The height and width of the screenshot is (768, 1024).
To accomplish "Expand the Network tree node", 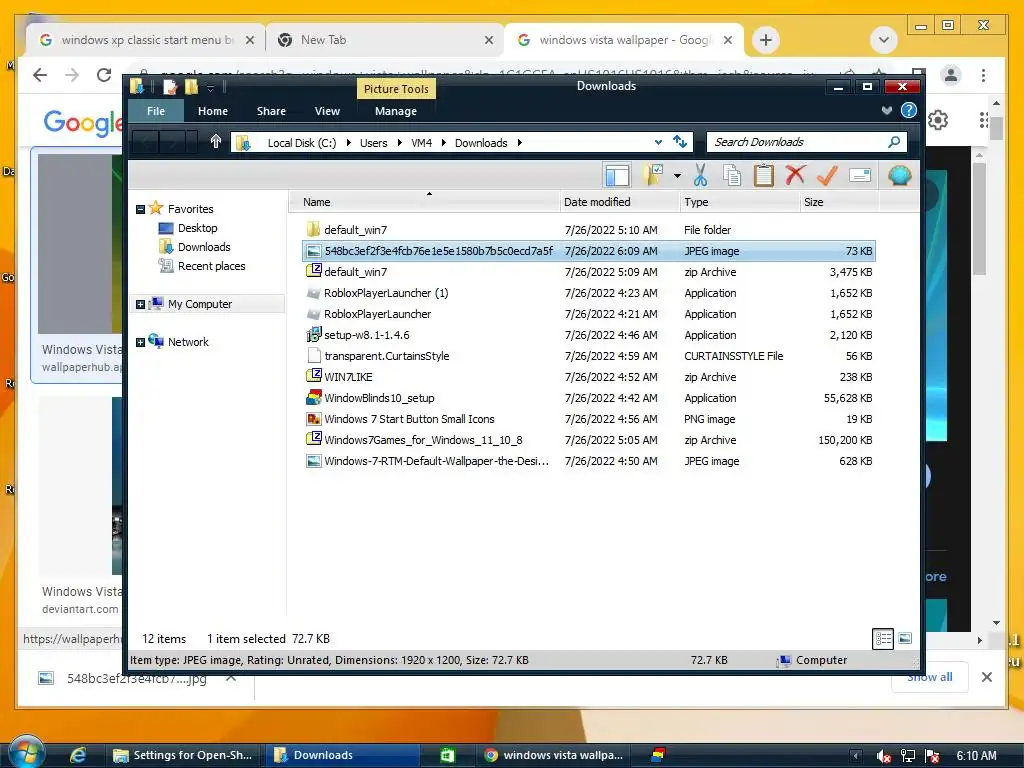I will pos(140,342).
